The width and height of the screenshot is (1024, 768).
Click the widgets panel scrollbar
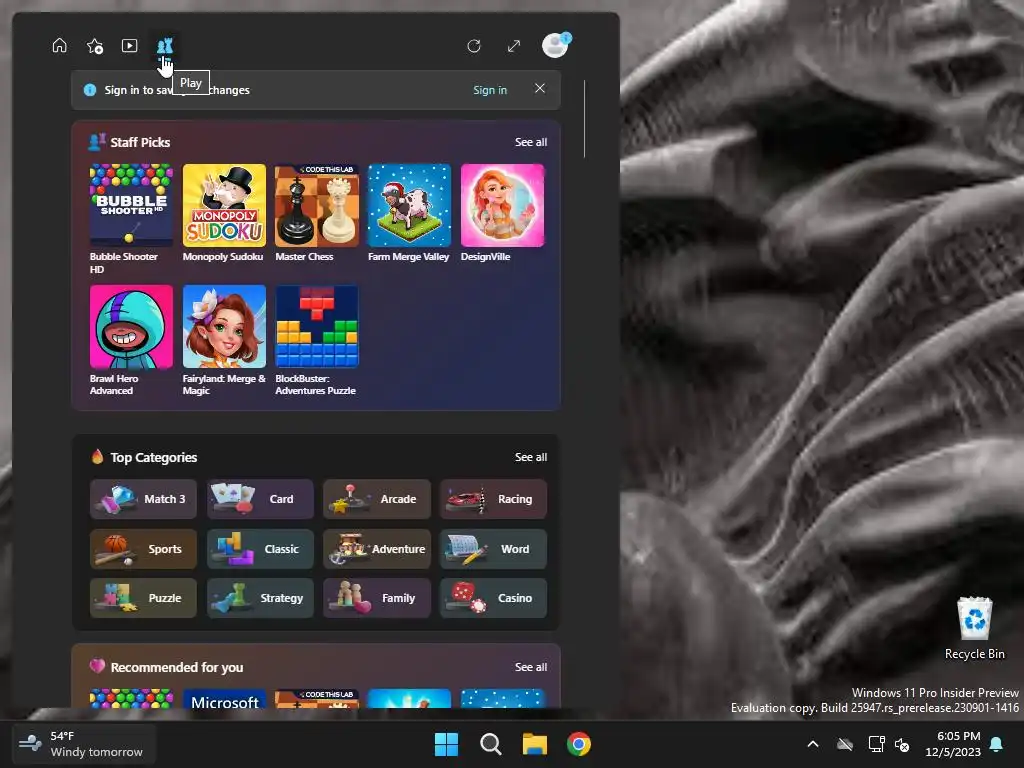[584, 119]
